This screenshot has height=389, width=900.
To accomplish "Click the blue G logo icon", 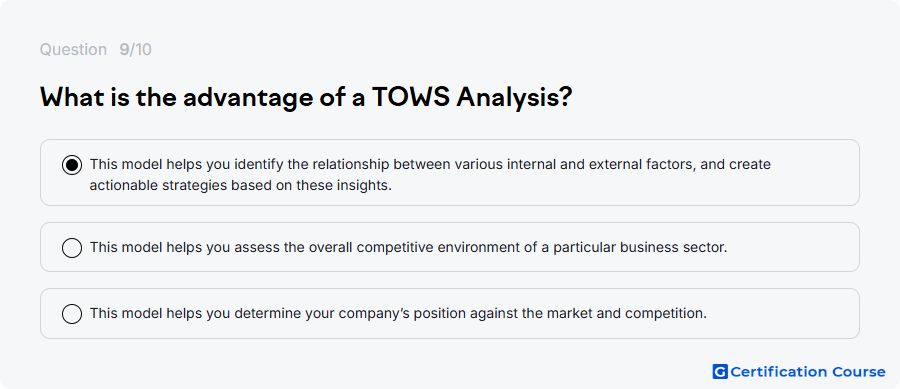I will click(x=720, y=372).
